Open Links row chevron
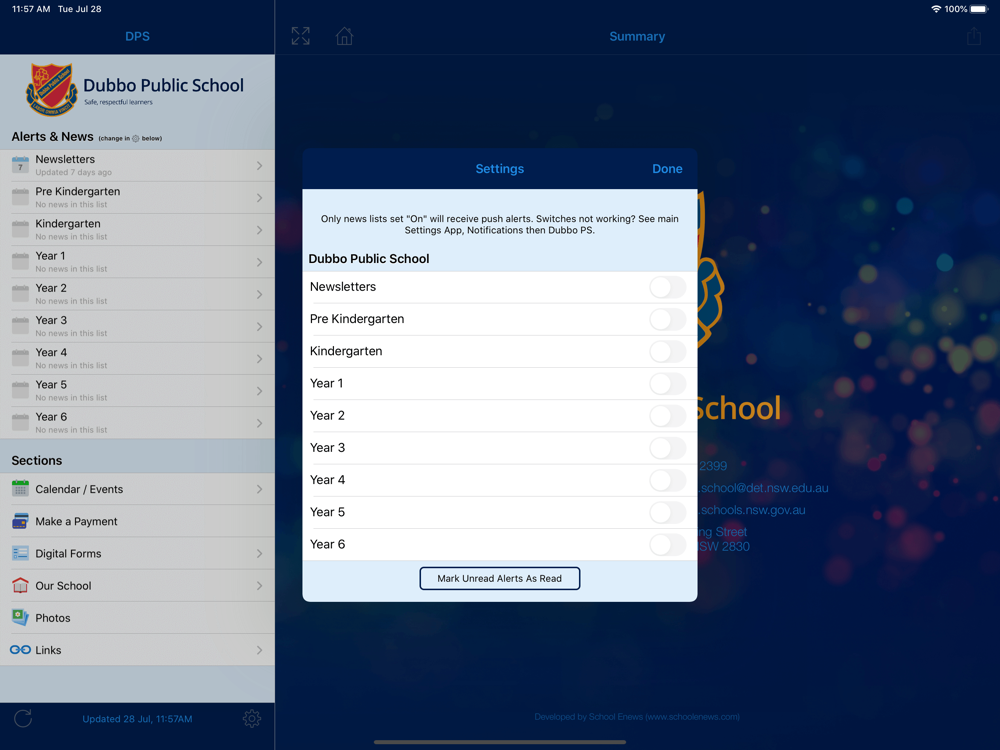The height and width of the screenshot is (750, 1000). (260, 650)
